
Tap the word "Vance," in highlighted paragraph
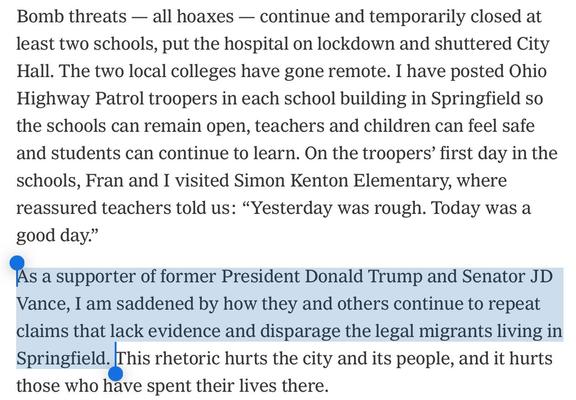43,304
